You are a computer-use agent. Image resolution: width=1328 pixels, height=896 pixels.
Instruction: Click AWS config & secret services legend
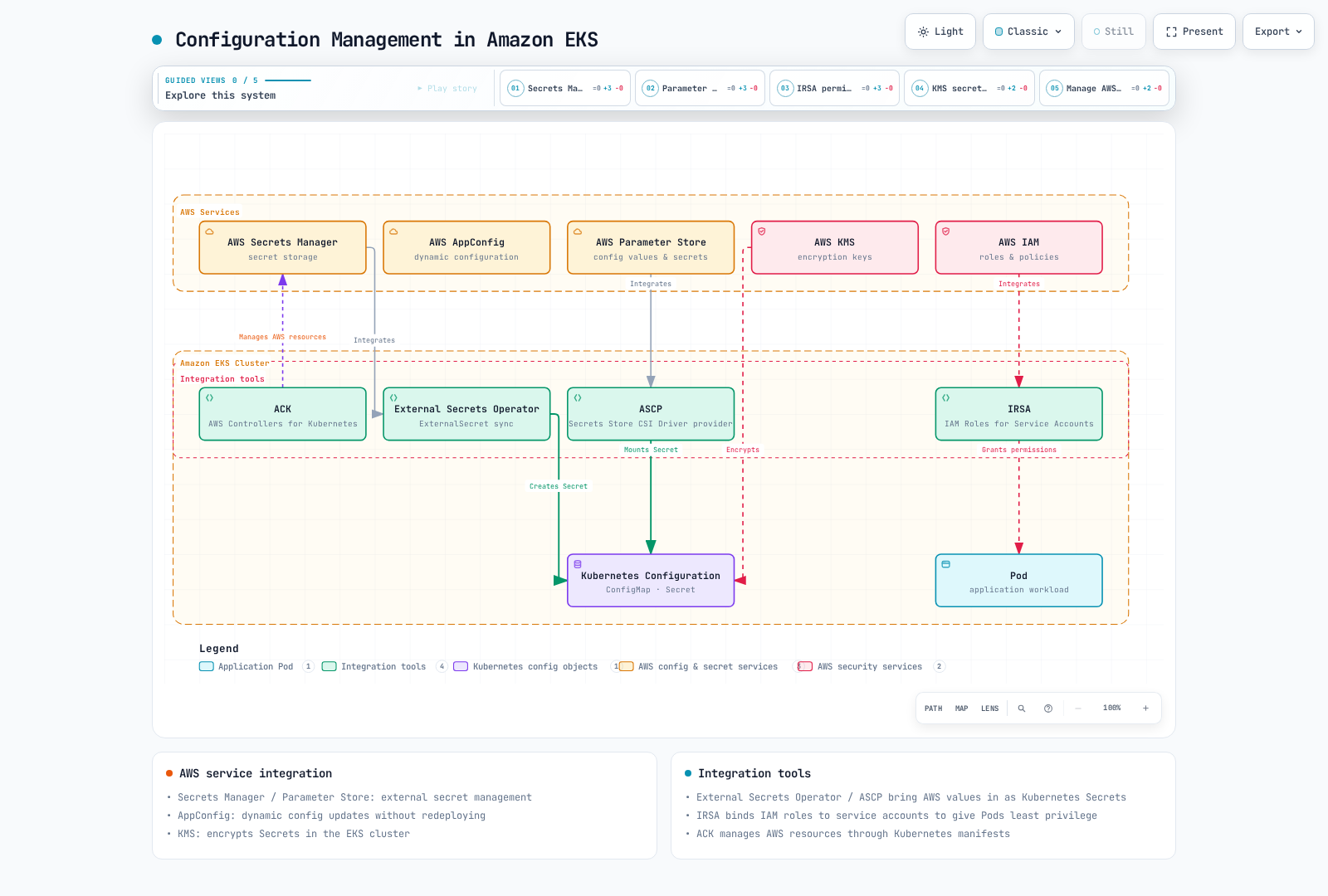click(707, 666)
